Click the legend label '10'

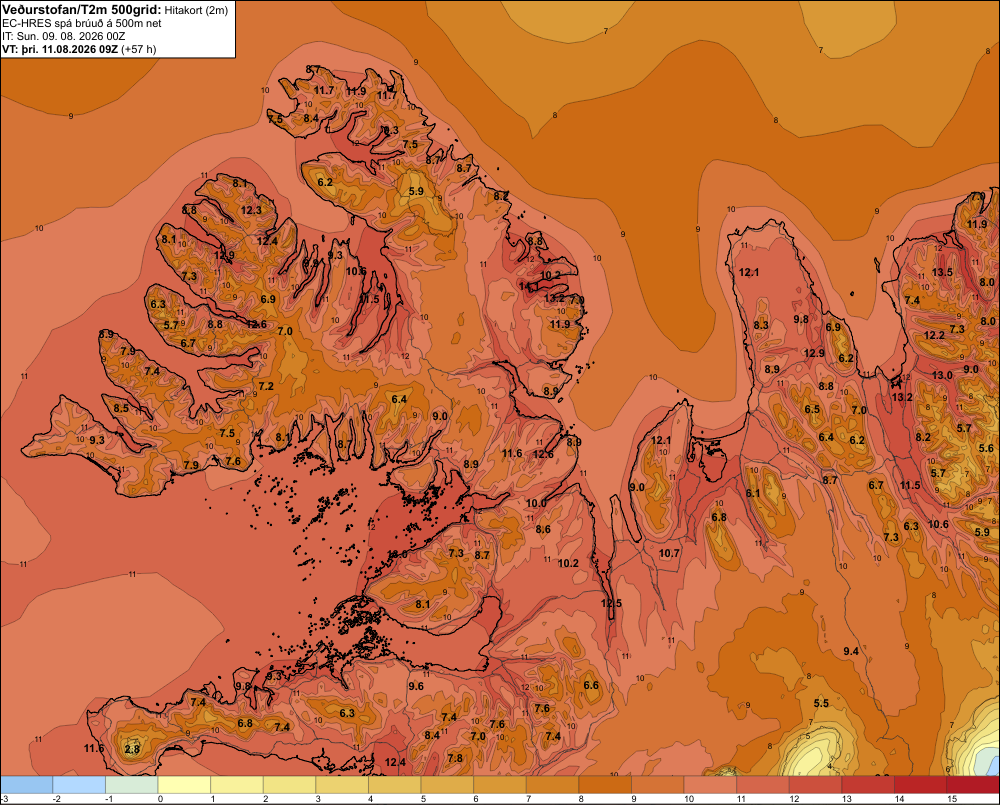click(x=689, y=799)
